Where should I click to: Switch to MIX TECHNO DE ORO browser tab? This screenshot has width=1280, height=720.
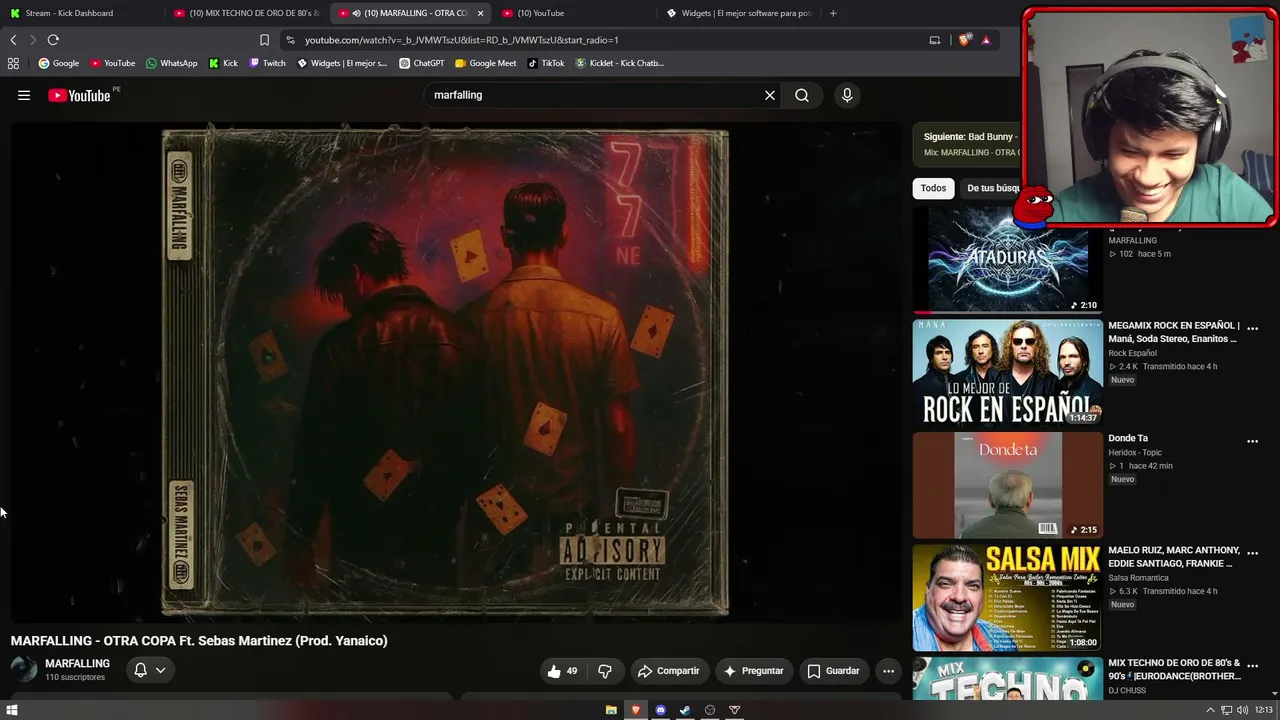[245, 13]
